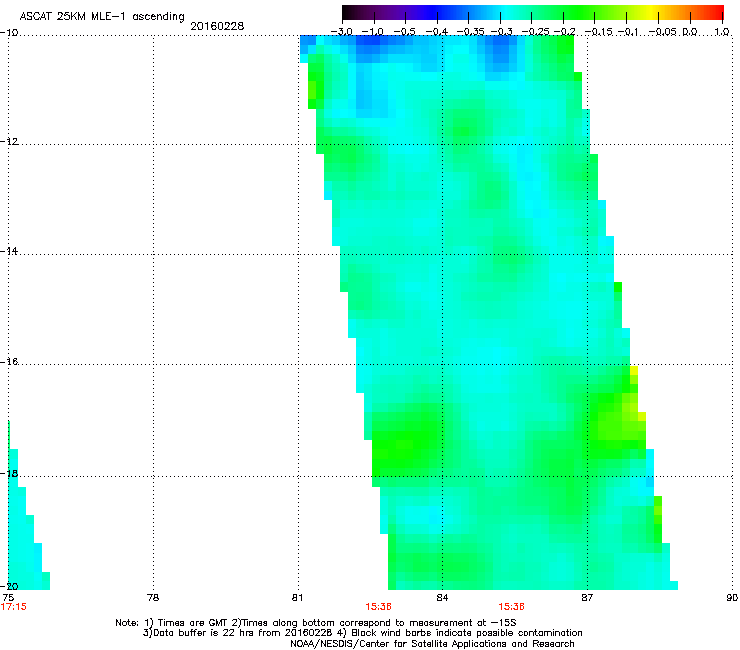740x650 pixels.
Task: Click the red 17:15 time label
Action: (14, 607)
